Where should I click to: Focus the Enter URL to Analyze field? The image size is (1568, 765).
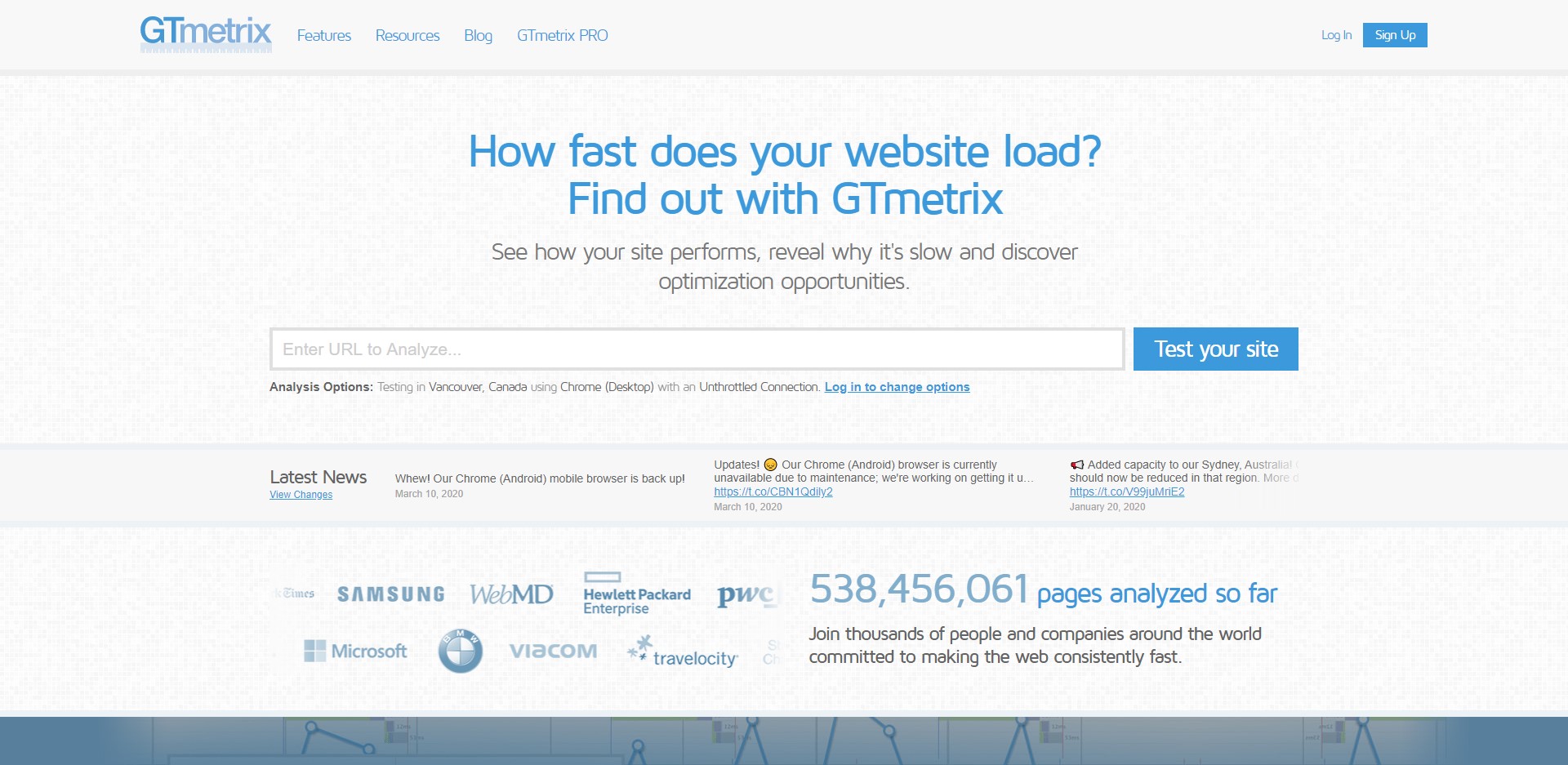point(697,349)
